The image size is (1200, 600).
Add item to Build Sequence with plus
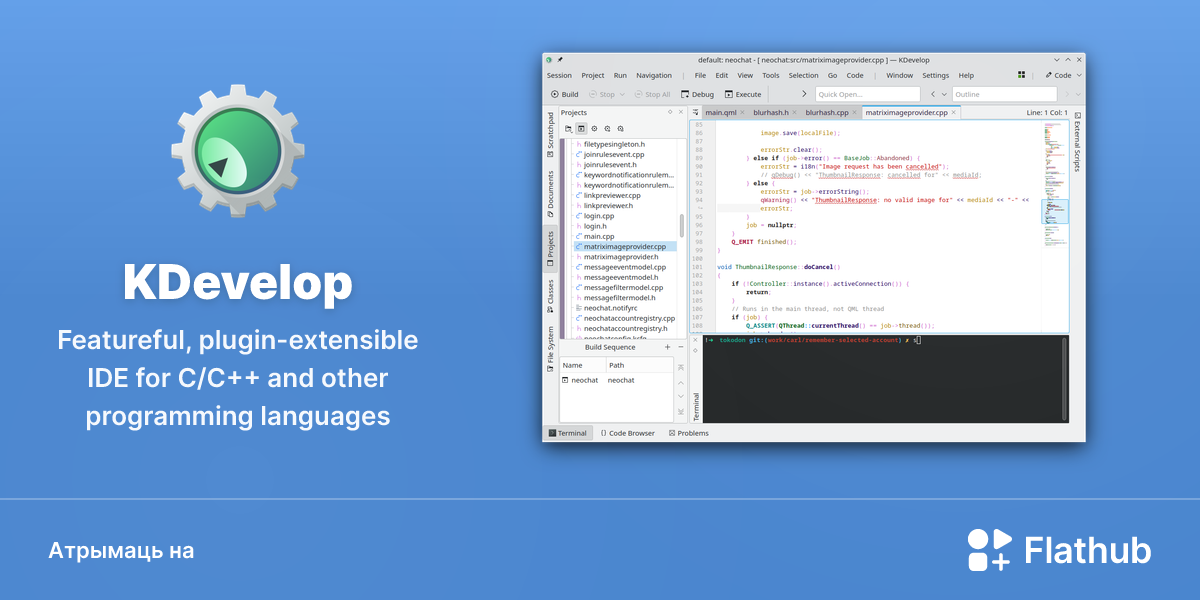pyautogui.click(x=668, y=347)
